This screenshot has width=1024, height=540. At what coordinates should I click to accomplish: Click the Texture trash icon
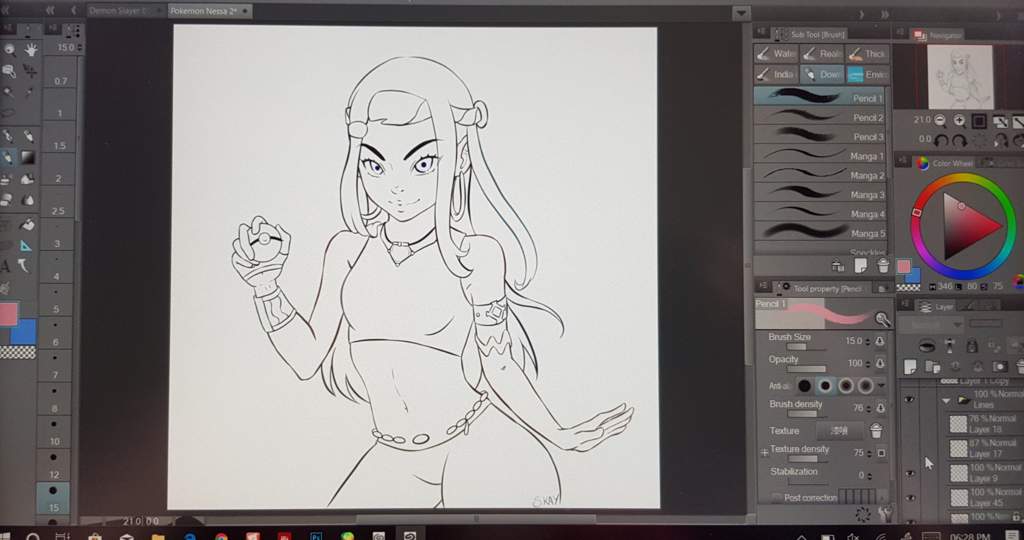pyautogui.click(x=876, y=430)
